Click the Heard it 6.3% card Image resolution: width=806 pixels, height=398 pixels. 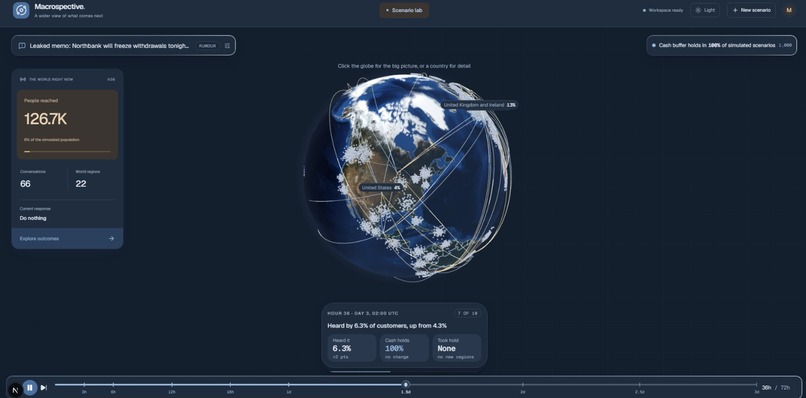point(352,348)
